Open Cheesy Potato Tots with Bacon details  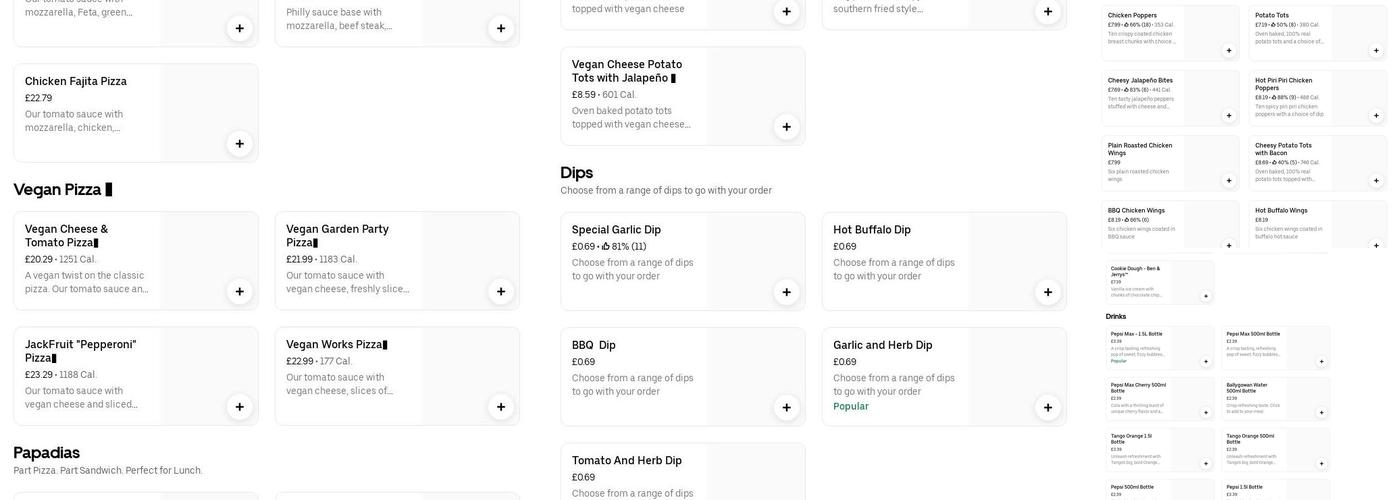(1284, 149)
